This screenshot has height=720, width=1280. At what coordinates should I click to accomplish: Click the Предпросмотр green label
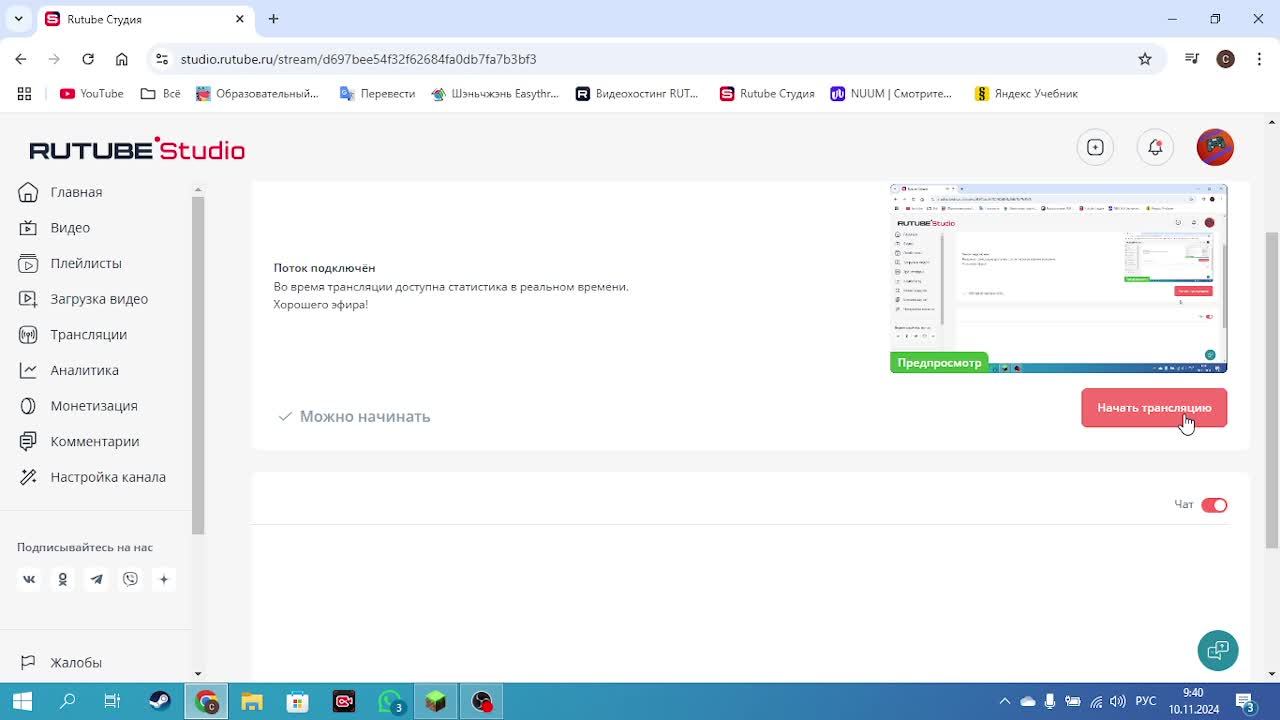pyautogui.click(x=939, y=363)
